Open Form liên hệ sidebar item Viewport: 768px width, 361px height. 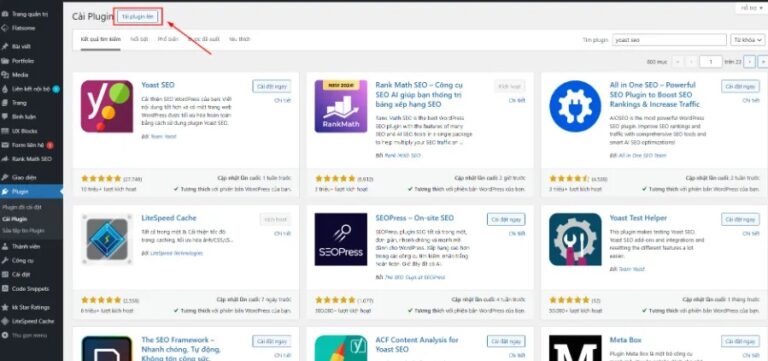[28, 145]
